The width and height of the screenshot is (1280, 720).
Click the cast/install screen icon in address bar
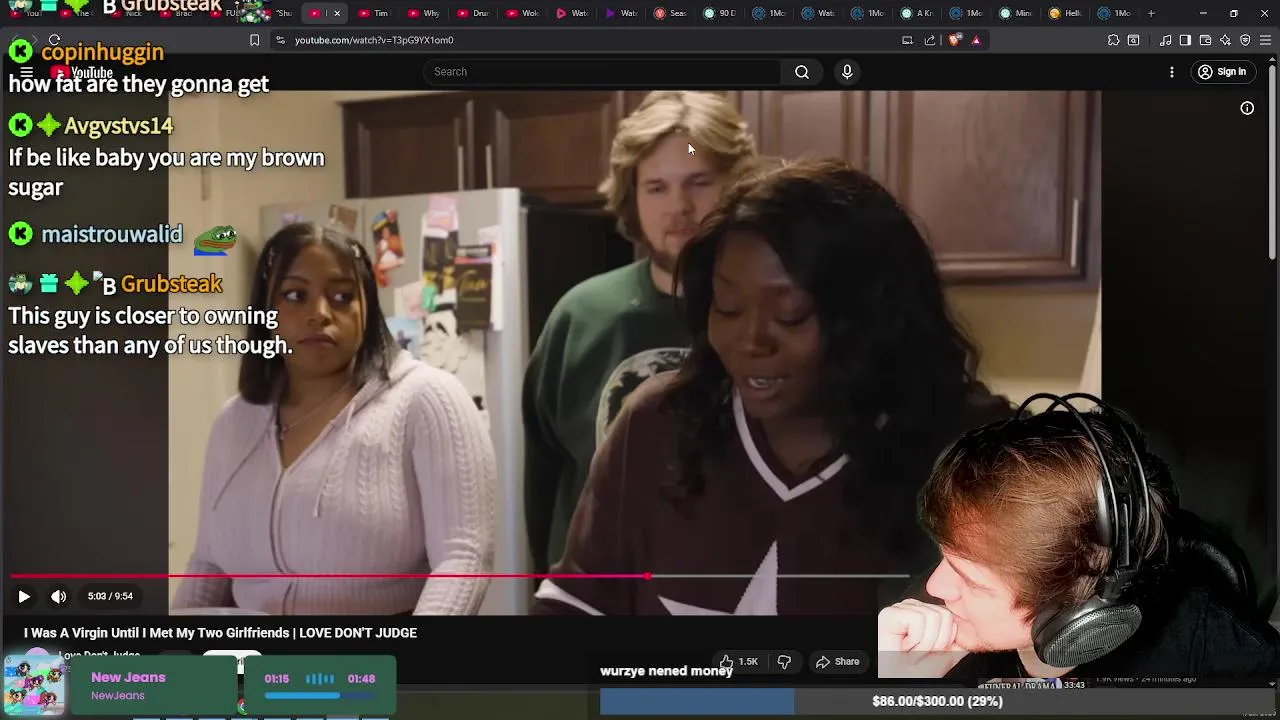(907, 40)
